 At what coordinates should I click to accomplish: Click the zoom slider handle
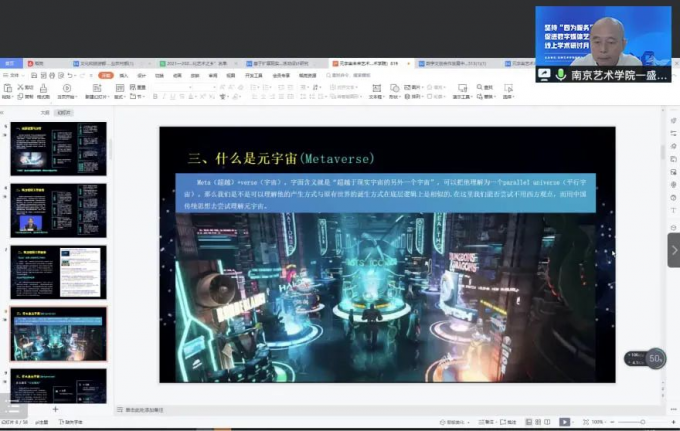(x=643, y=422)
